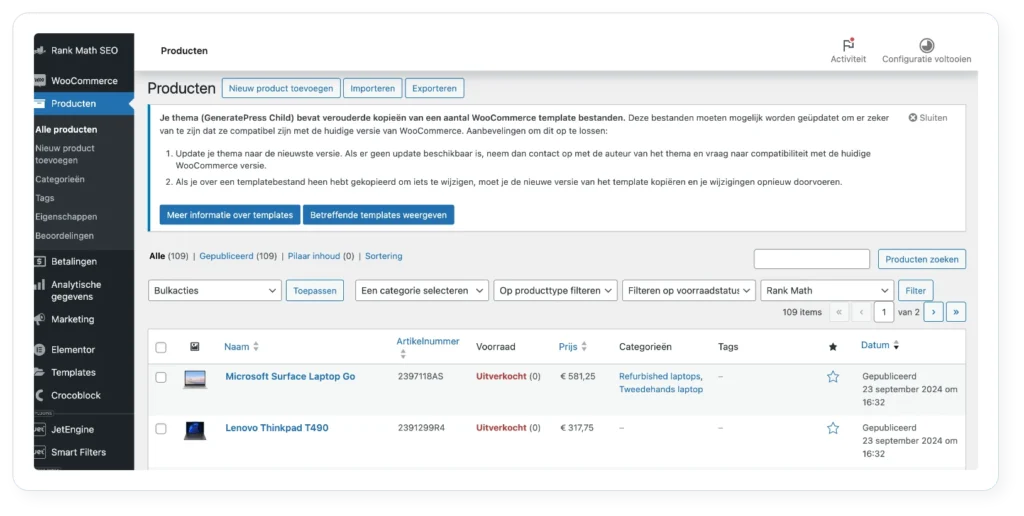This screenshot has height=516, width=1024.
Task: Click Meer informatie over templates button
Action: 230,215
